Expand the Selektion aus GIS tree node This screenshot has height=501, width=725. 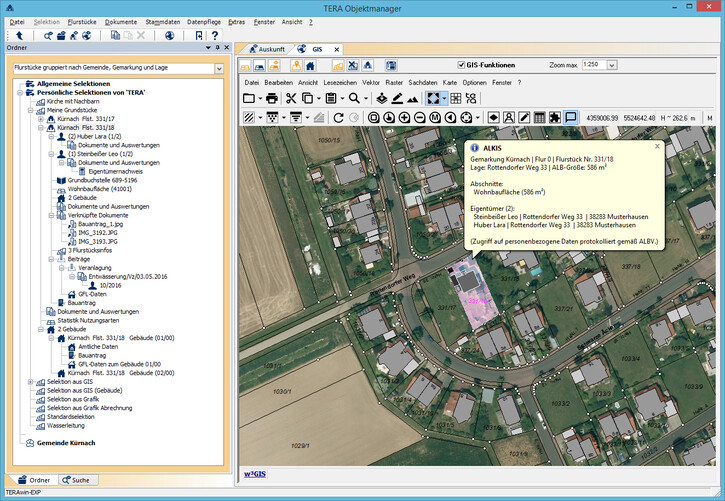tap(30, 382)
